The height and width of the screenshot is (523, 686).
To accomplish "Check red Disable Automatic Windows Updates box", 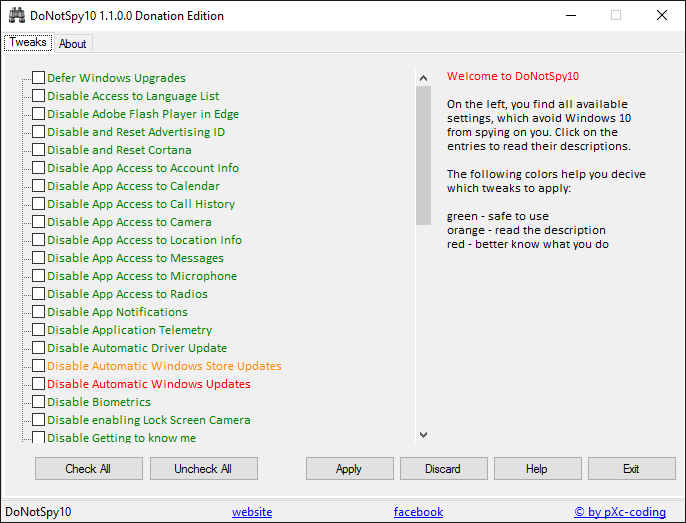I will [x=38, y=383].
